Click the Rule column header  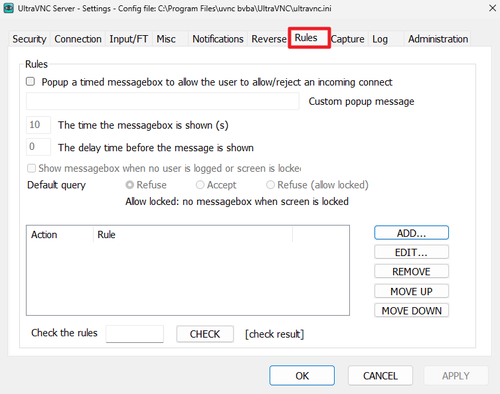tap(193, 235)
